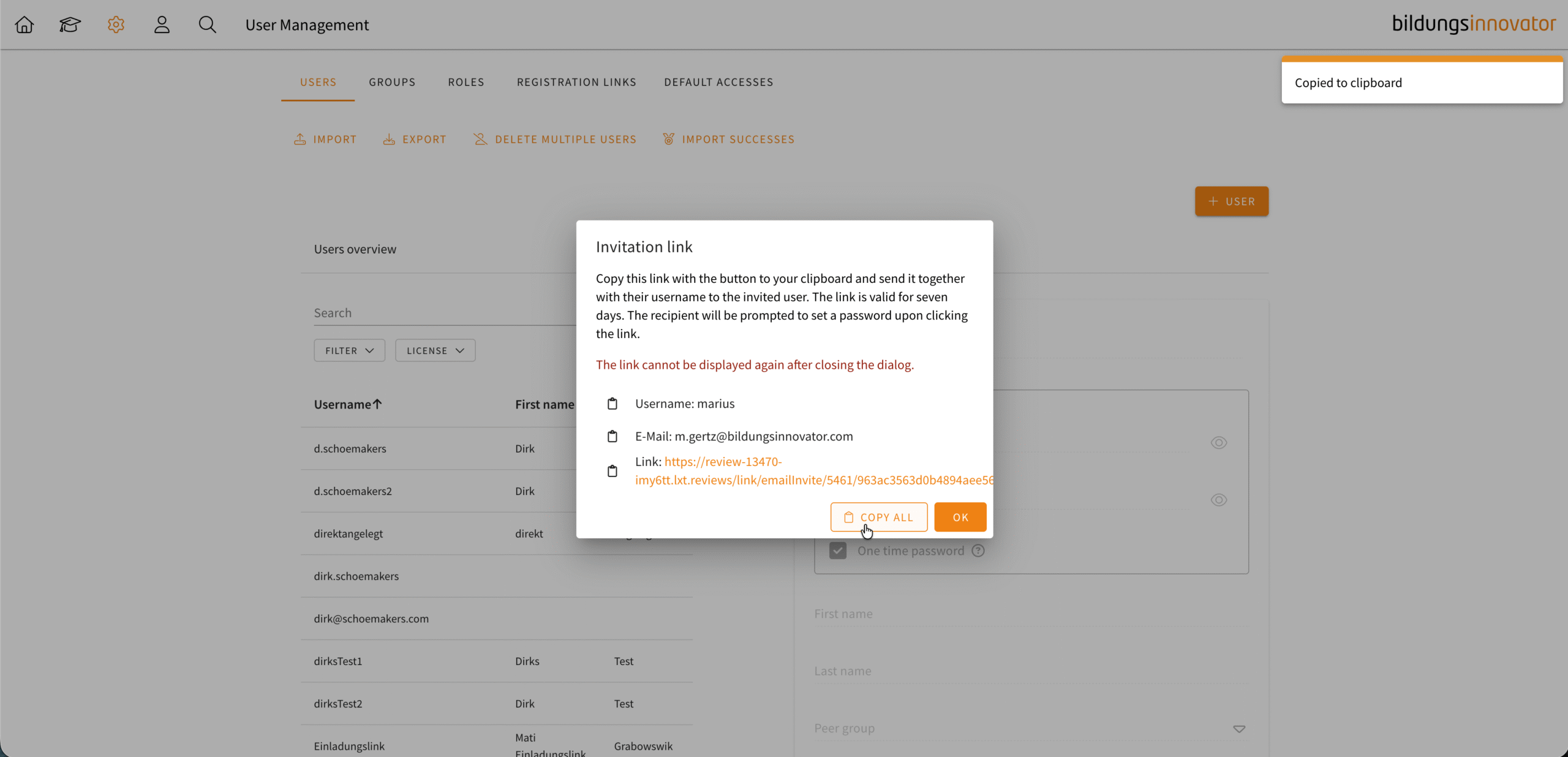Expand the FILTER dropdown
This screenshot has width=1568, height=757.
click(x=349, y=350)
